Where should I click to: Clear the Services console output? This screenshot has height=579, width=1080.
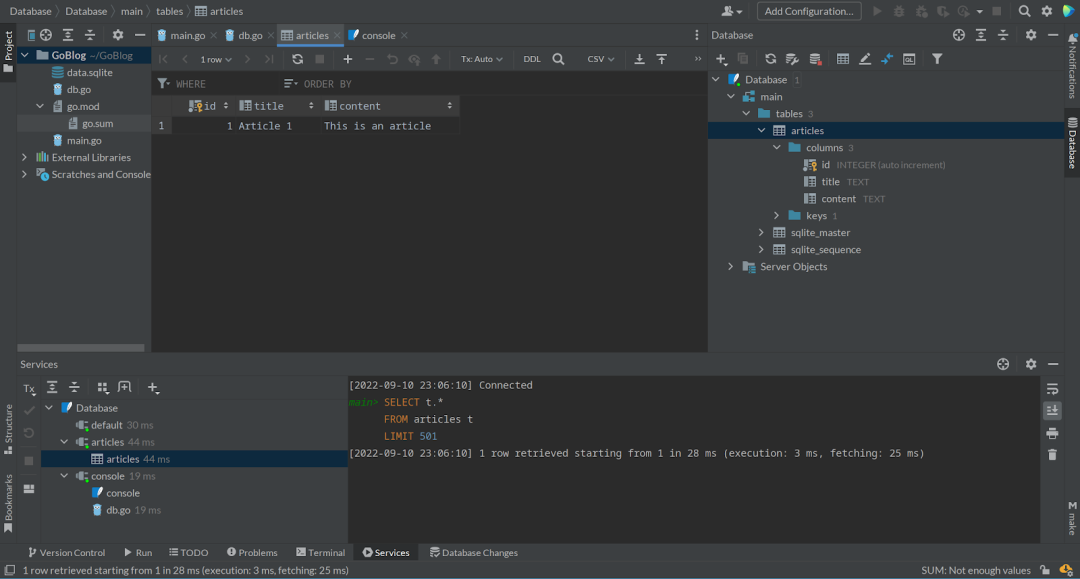click(1052, 454)
